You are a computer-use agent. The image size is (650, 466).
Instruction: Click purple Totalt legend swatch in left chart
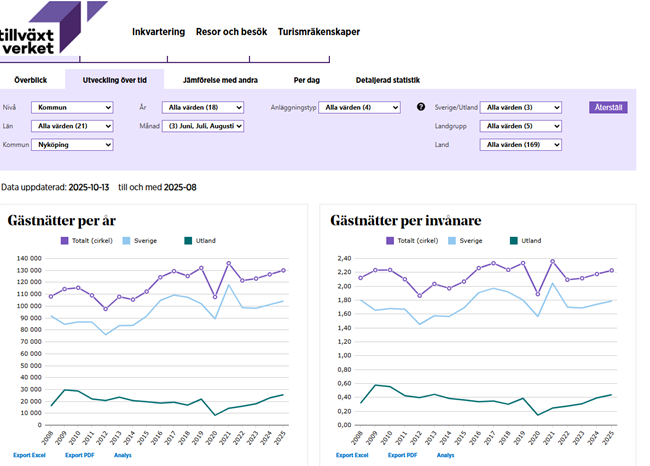pyautogui.click(x=66, y=241)
